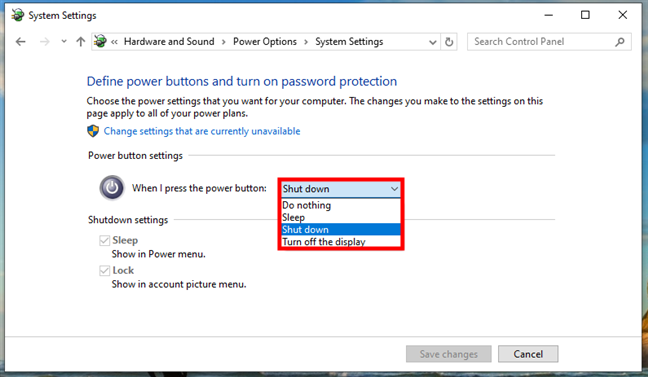Open Change settings that are currently unavailable
The height and width of the screenshot is (377, 648).
click(x=202, y=131)
